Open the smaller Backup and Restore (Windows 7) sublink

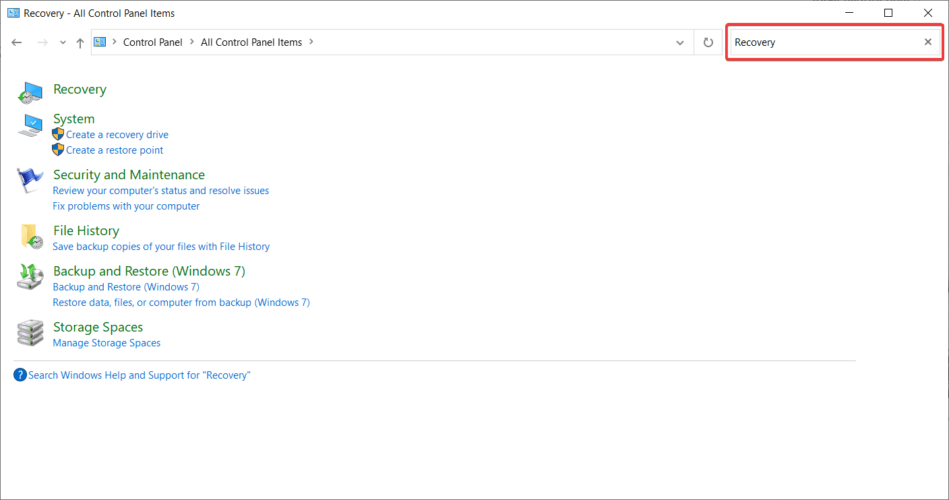(x=126, y=287)
